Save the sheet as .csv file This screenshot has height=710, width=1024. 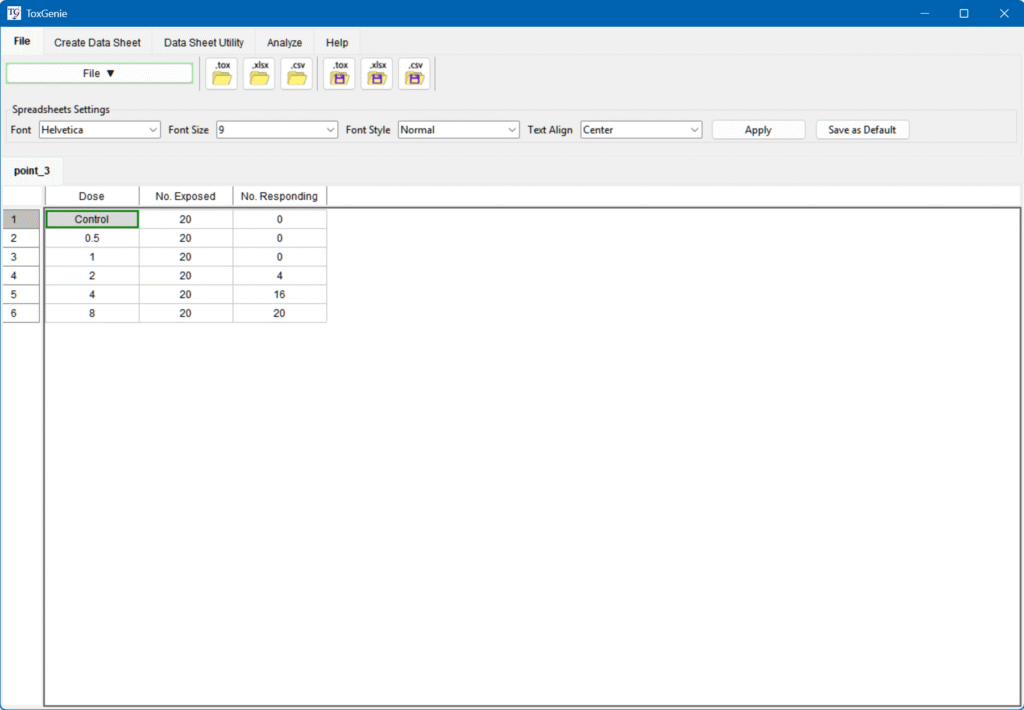(x=415, y=74)
